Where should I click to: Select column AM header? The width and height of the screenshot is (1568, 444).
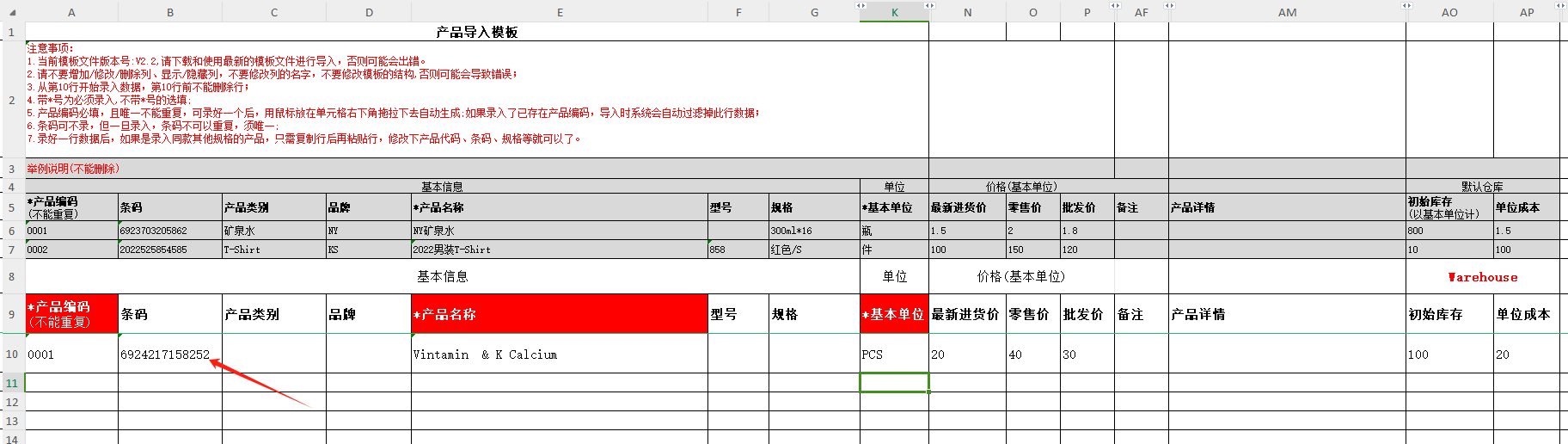1287,13
